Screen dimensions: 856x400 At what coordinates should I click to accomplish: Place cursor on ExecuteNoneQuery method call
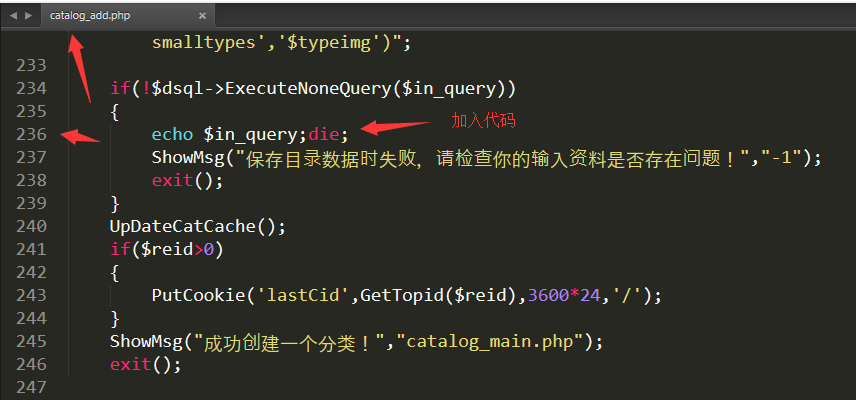click(306, 88)
